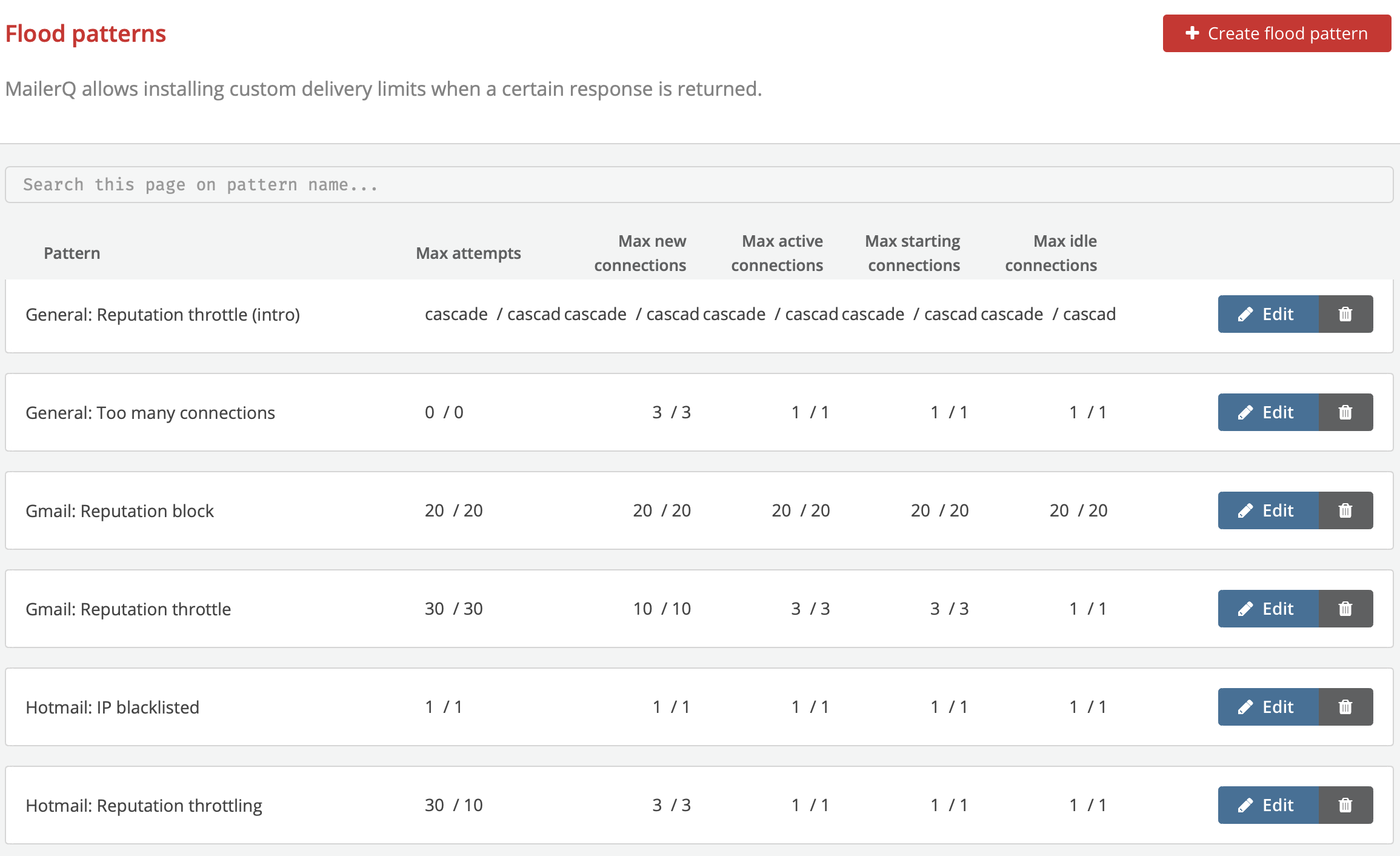Edit Hotmail: IP blacklisted pattern
Viewport: 1400px width, 856px height.
pyautogui.click(x=1268, y=707)
